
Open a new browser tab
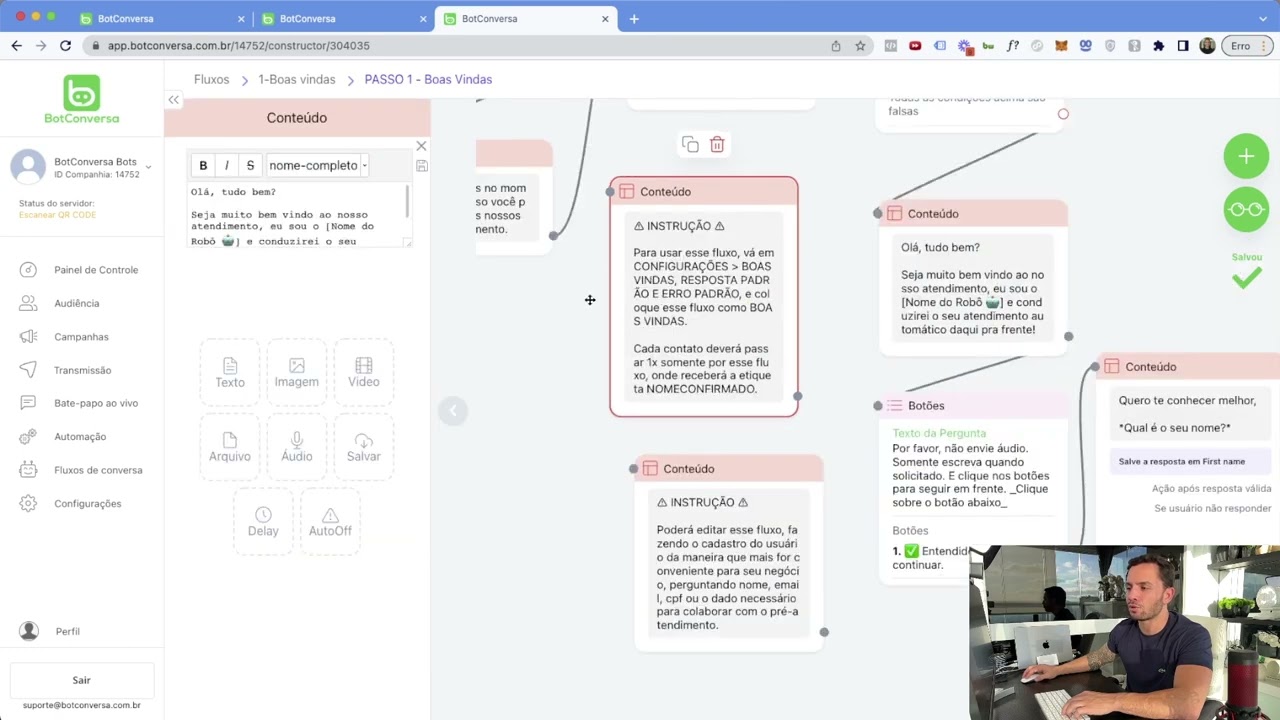point(634,18)
